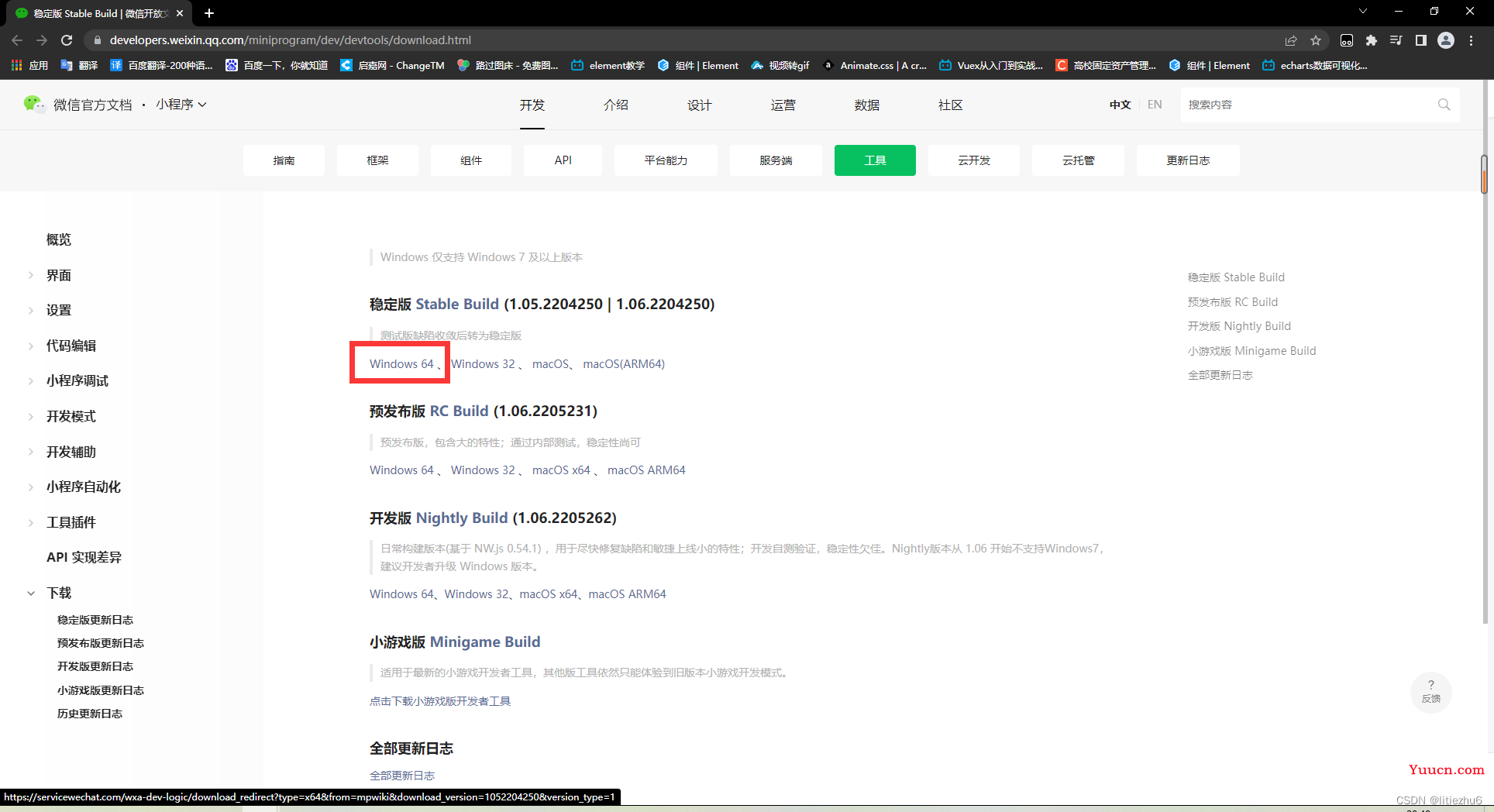Jump to 预发布版 RC Build in page outline
Image resolution: width=1494 pixels, height=812 pixels.
pos(1233,301)
